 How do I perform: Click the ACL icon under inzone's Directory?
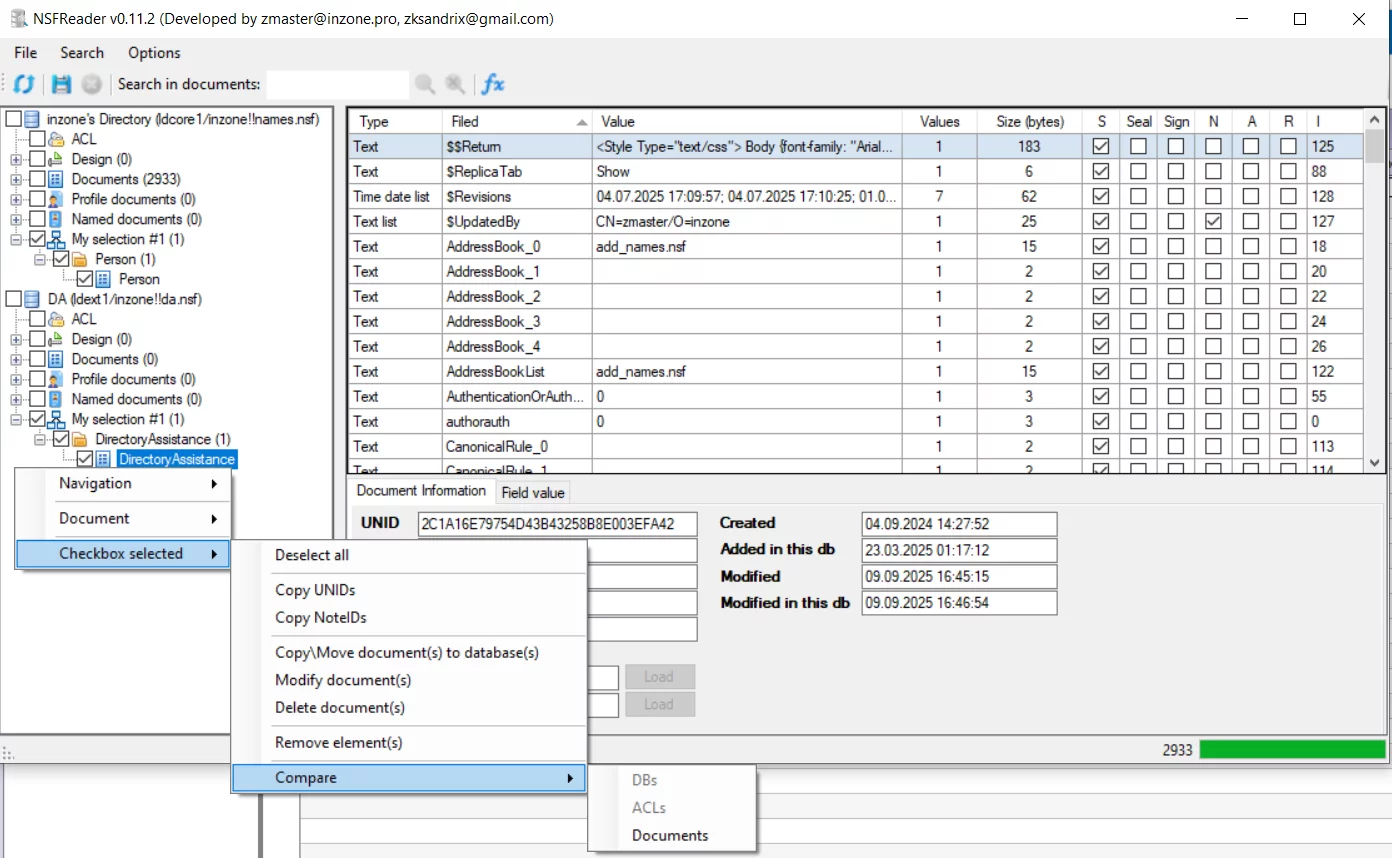[57, 139]
